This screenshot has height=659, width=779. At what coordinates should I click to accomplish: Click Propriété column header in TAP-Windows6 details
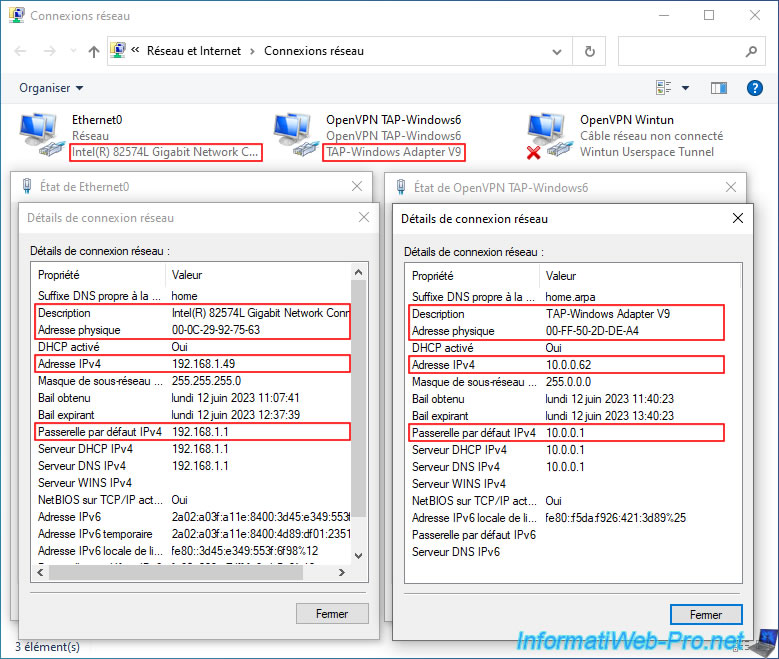coord(474,276)
